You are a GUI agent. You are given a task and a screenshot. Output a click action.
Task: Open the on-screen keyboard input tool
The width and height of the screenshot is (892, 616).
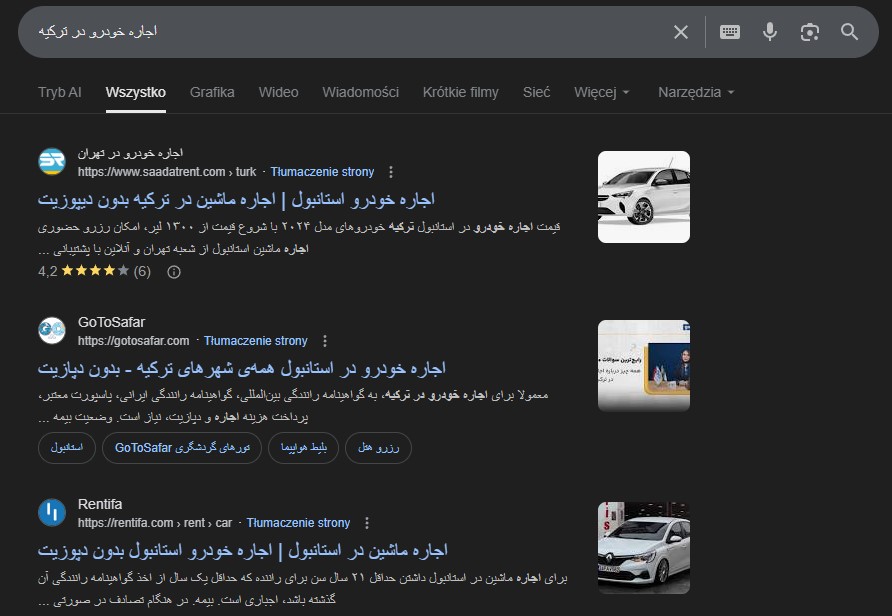tap(730, 32)
